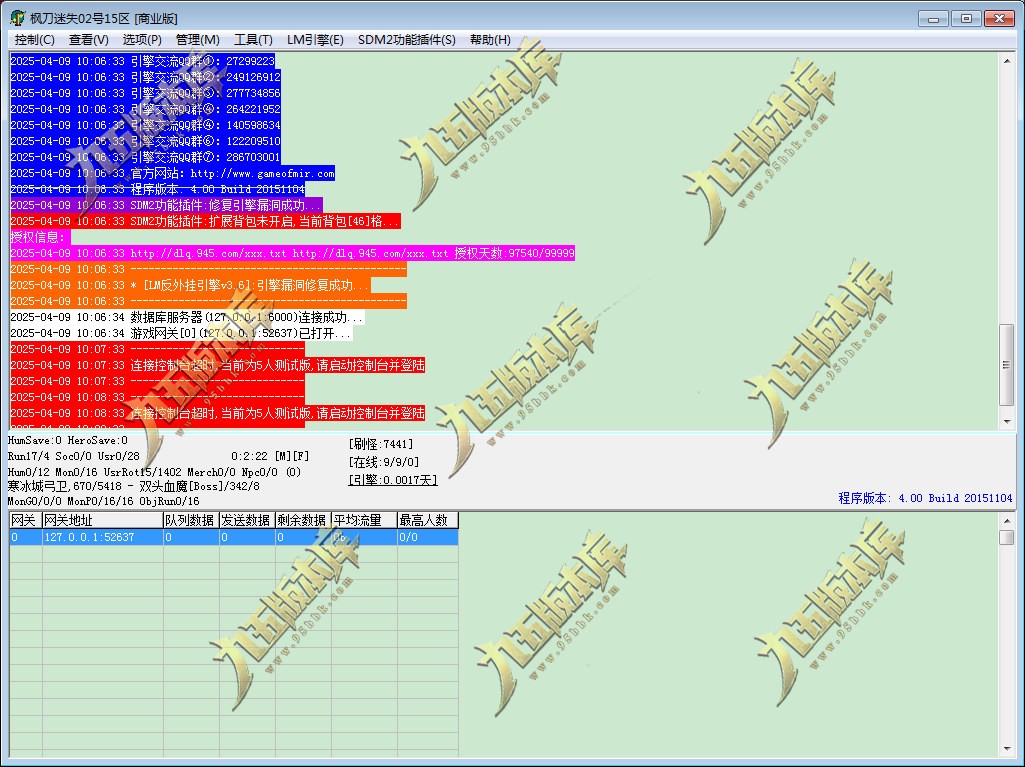The image size is (1025, 767).
Task: Open the 查看(V) menu
Action: click(88, 40)
